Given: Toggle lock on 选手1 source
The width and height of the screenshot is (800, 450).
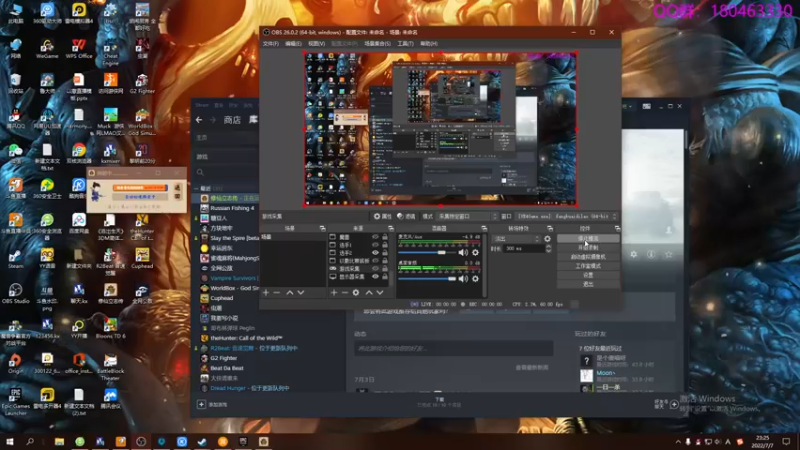Looking at the screenshot, I should pyautogui.click(x=385, y=245).
